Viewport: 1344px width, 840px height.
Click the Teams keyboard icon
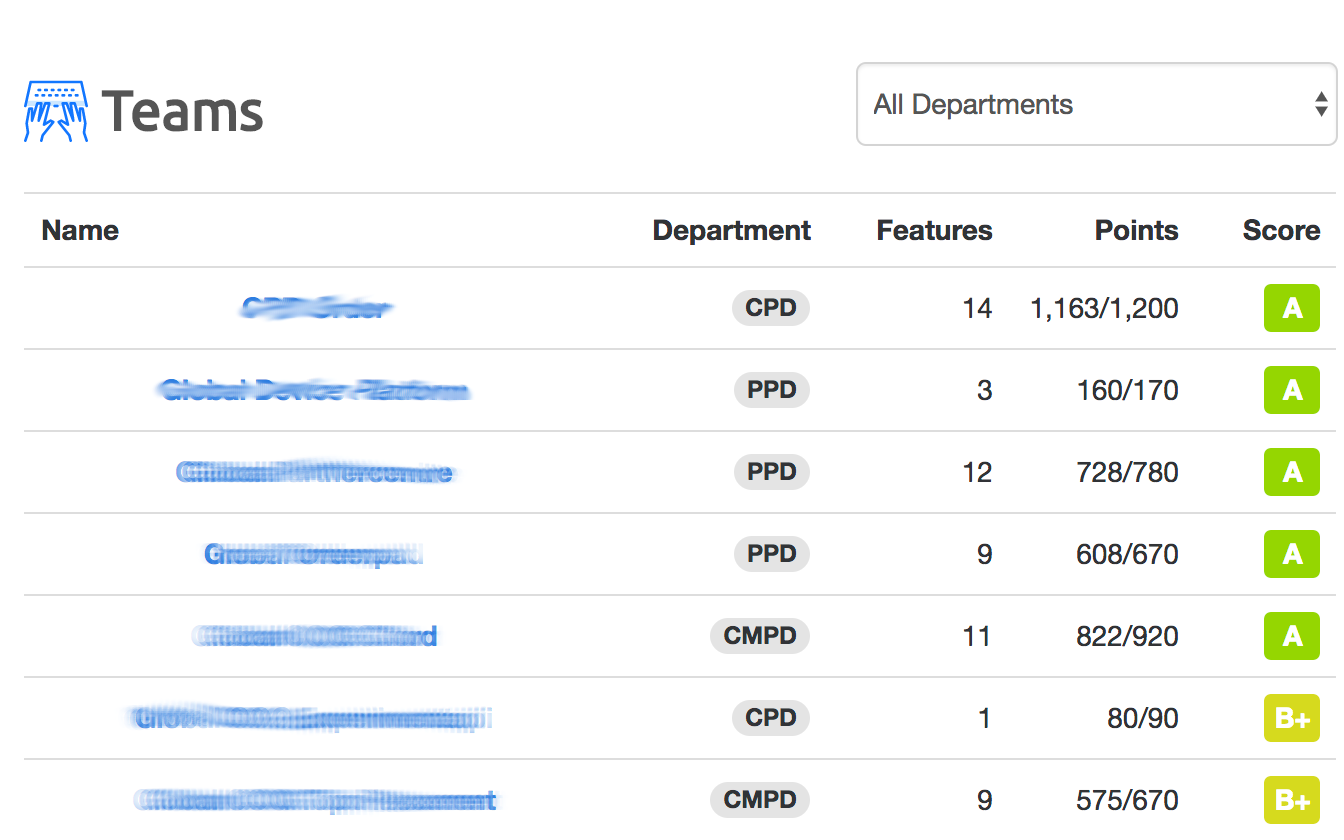tap(56, 111)
